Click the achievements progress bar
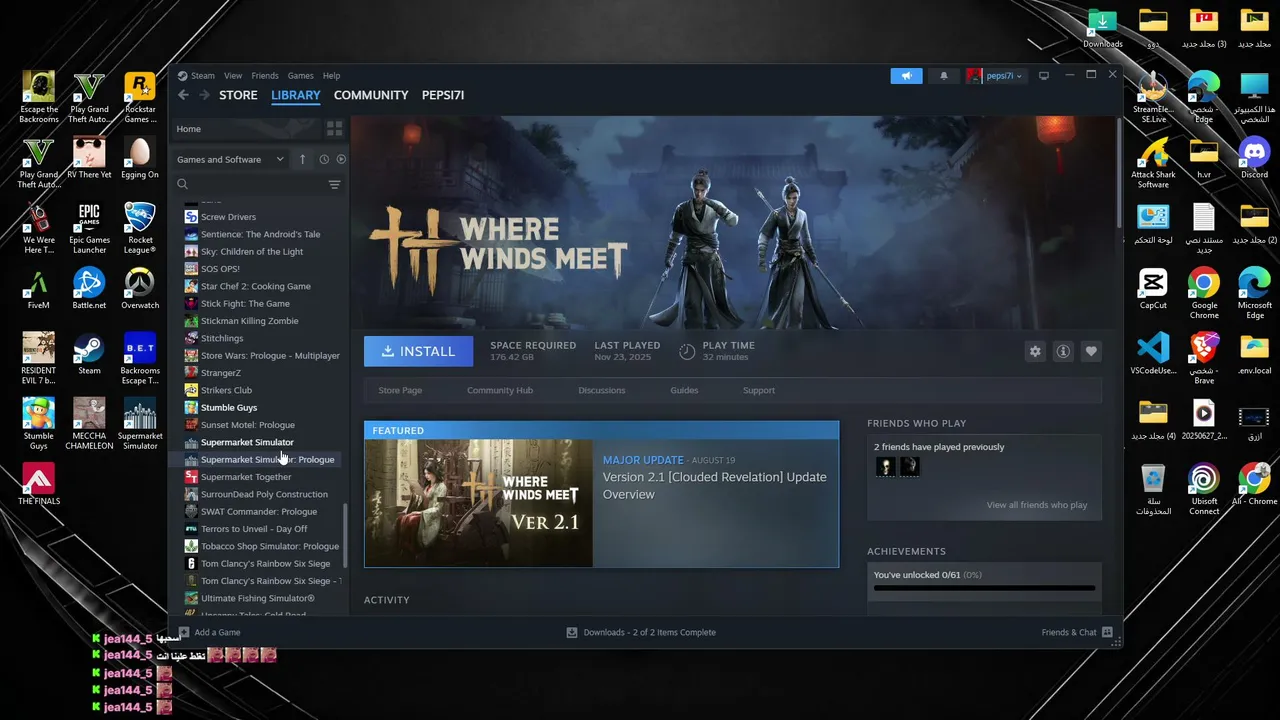 (984, 588)
